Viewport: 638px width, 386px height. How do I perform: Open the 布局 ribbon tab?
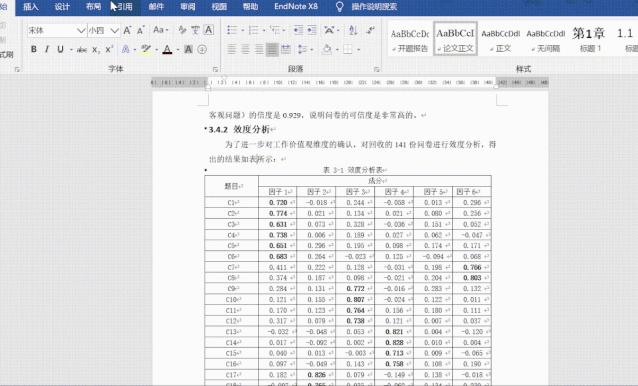93,7
